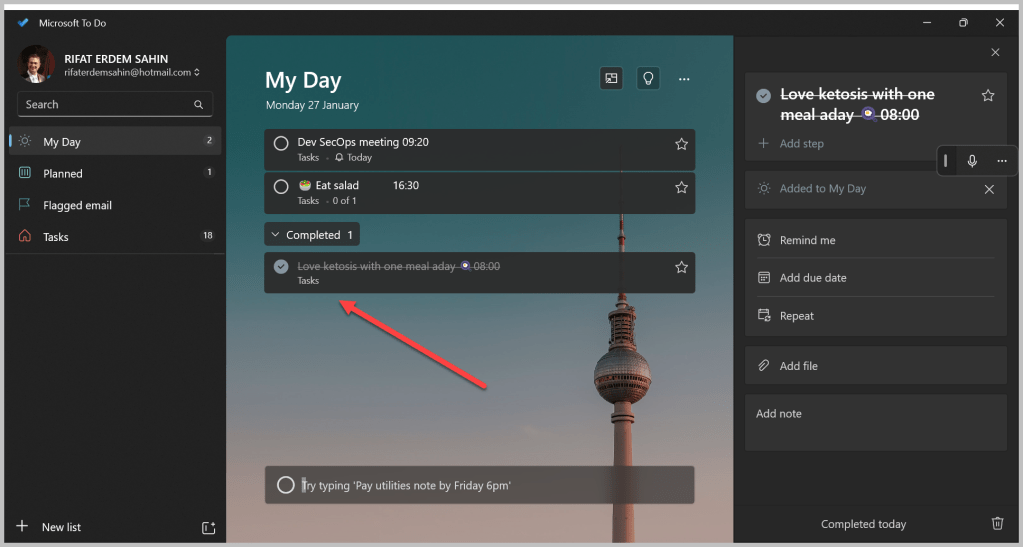Star the Dev SecOps meeting task
This screenshot has height=547, width=1023.
point(681,144)
